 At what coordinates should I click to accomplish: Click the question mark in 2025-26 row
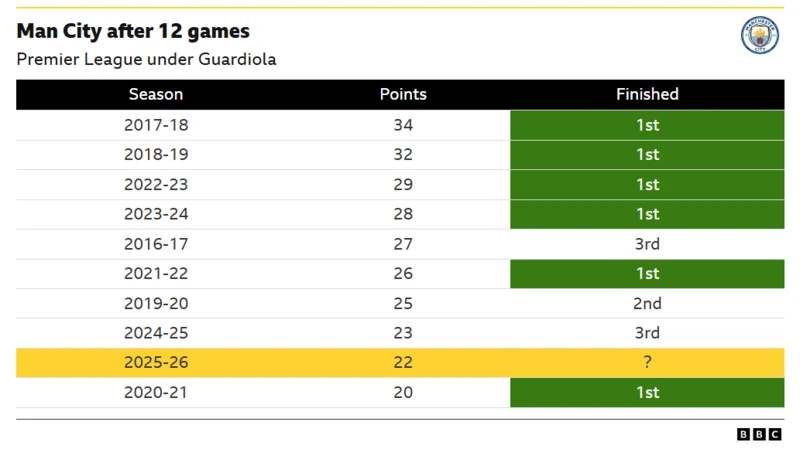click(x=647, y=363)
